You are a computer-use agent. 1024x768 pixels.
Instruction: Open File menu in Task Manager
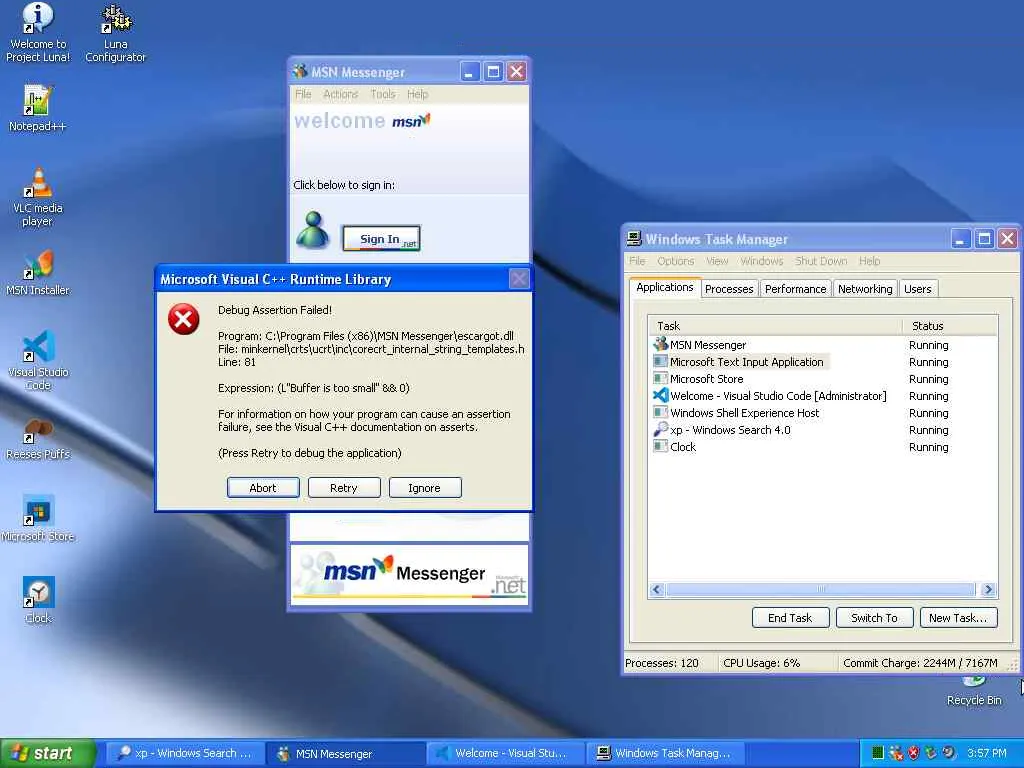637,261
